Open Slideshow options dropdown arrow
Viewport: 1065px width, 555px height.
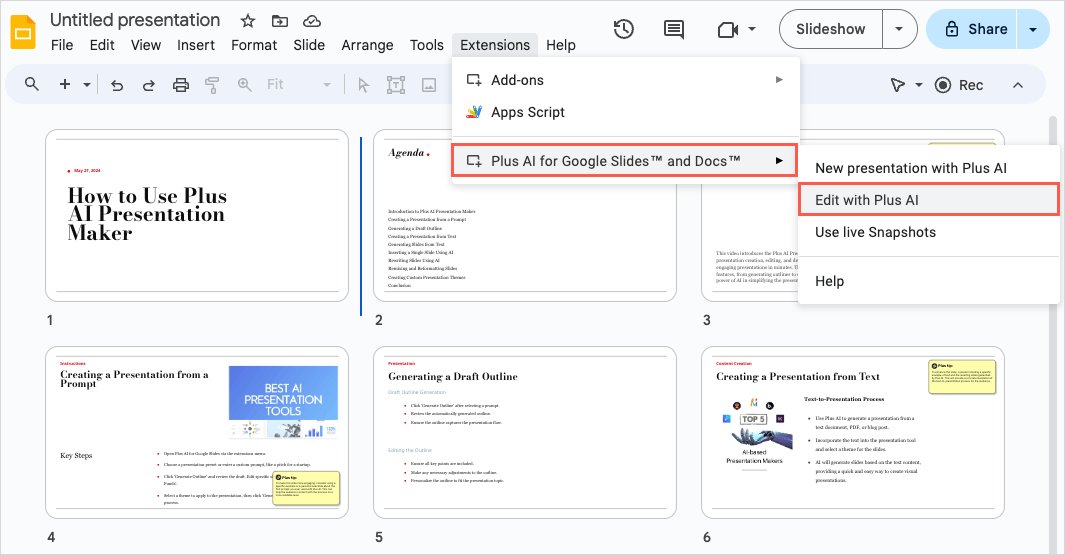[899, 29]
